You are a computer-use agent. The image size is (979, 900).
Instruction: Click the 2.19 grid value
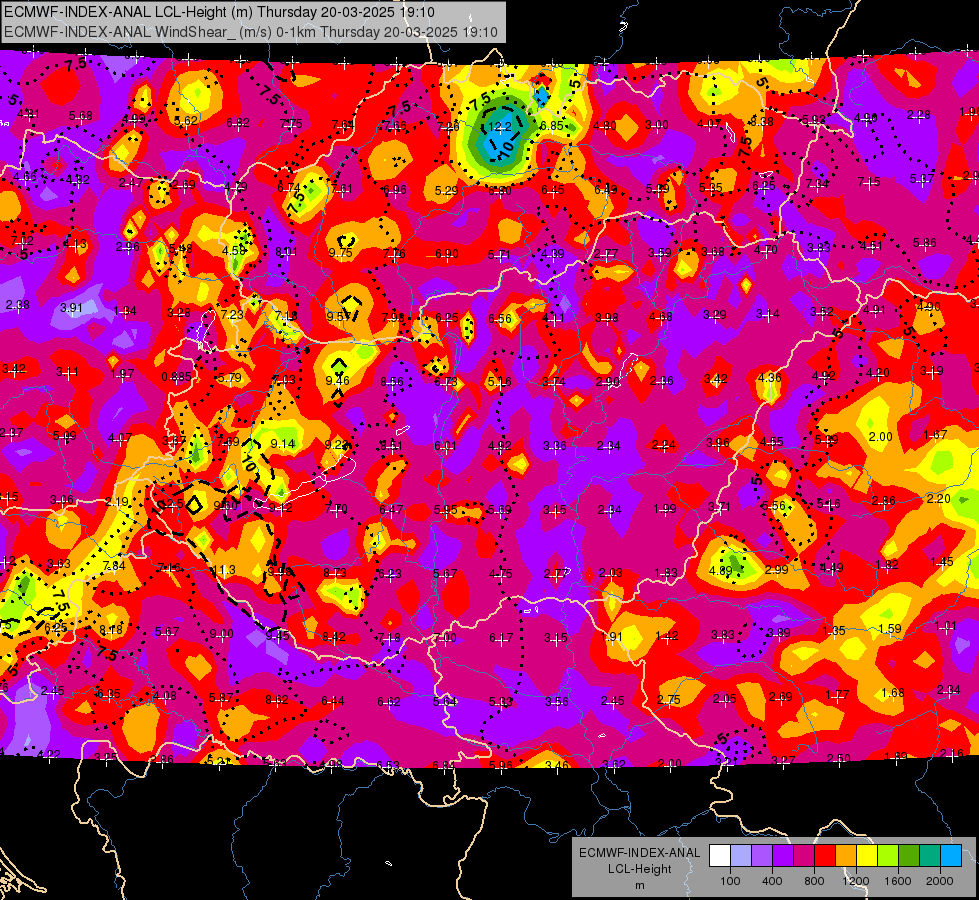[117, 502]
